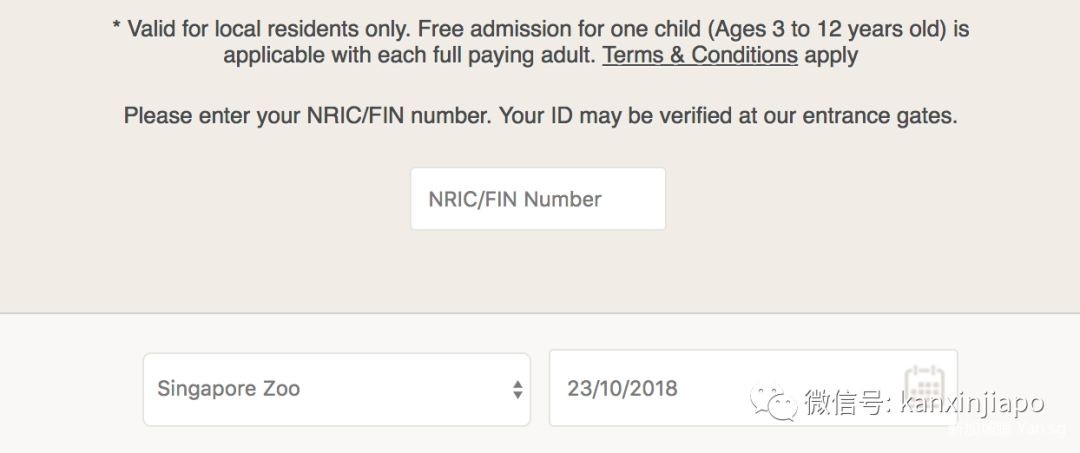Viewport: 1080px width, 453px height.
Task: Open the calendar date picker icon
Action: [924, 385]
